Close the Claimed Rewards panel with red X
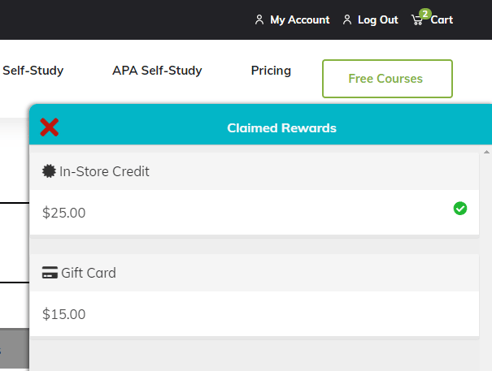This screenshot has height=371, width=492. tap(49, 127)
